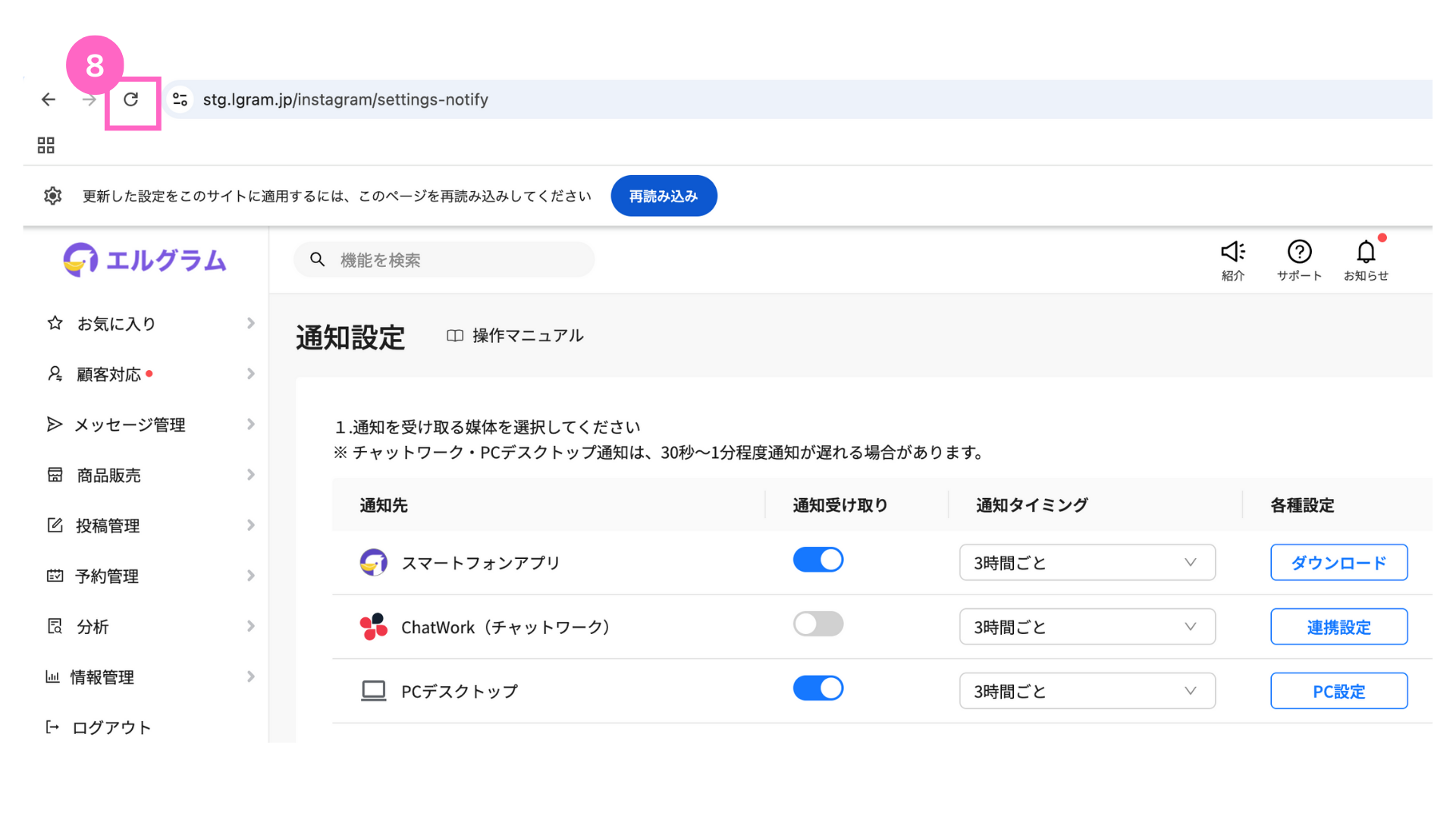
Task: Disable PCデスクトップ notification toggle
Action: [x=818, y=688]
